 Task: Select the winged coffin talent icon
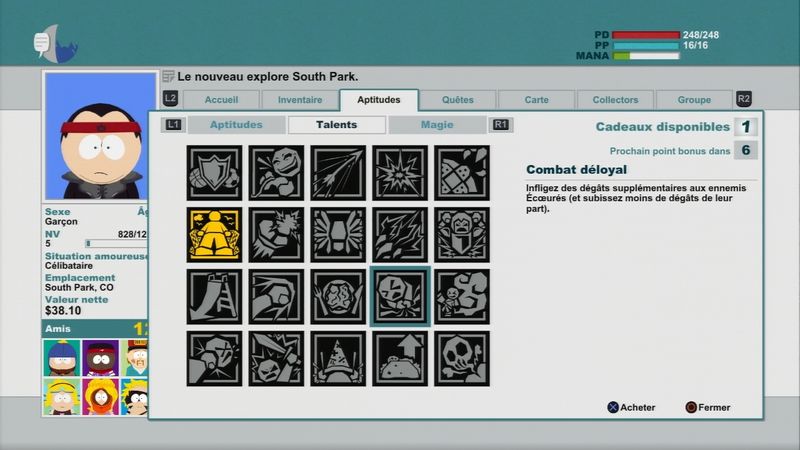338,235
